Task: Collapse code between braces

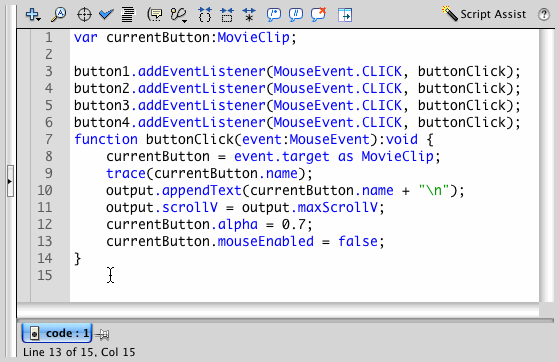Action: pyautogui.click(x=205, y=15)
